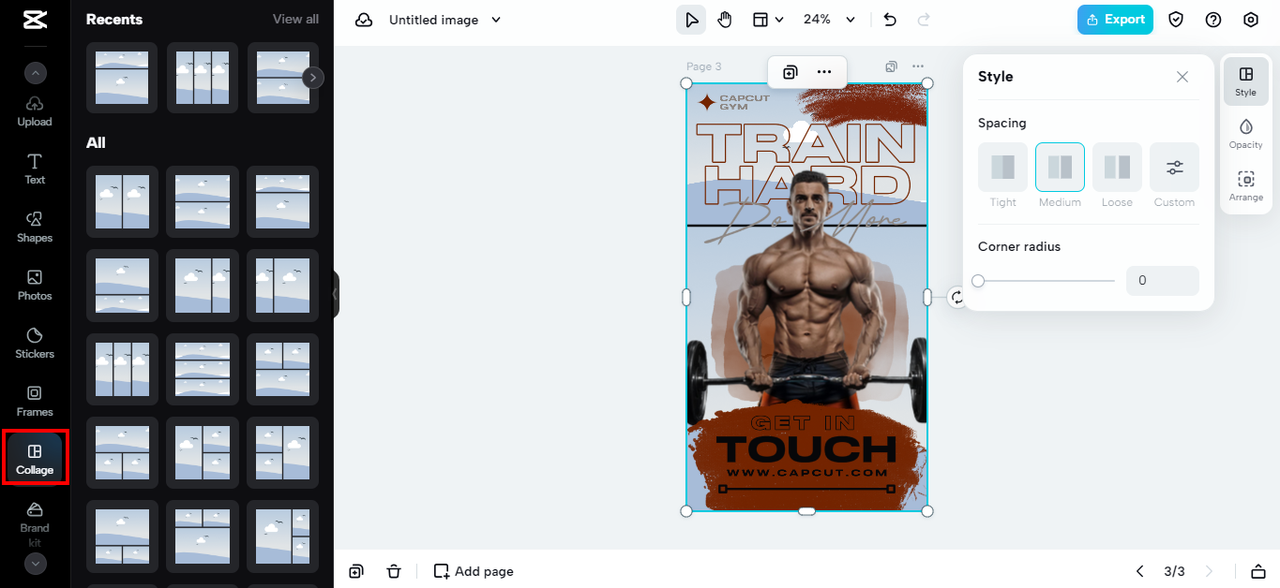
Task: Click the sidebar down chevron
Action: coord(35,564)
